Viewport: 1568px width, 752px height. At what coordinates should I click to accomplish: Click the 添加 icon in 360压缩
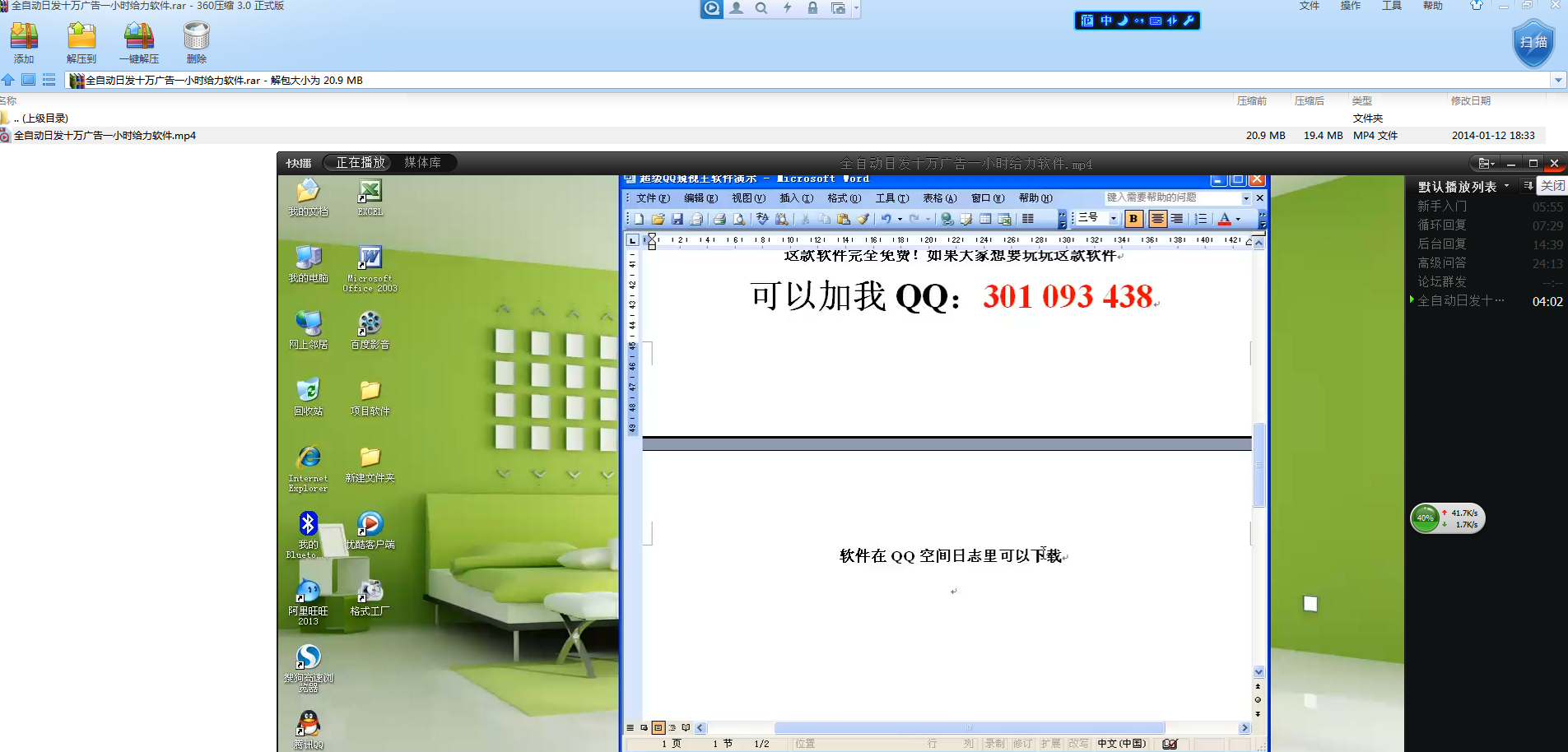click(x=23, y=41)
